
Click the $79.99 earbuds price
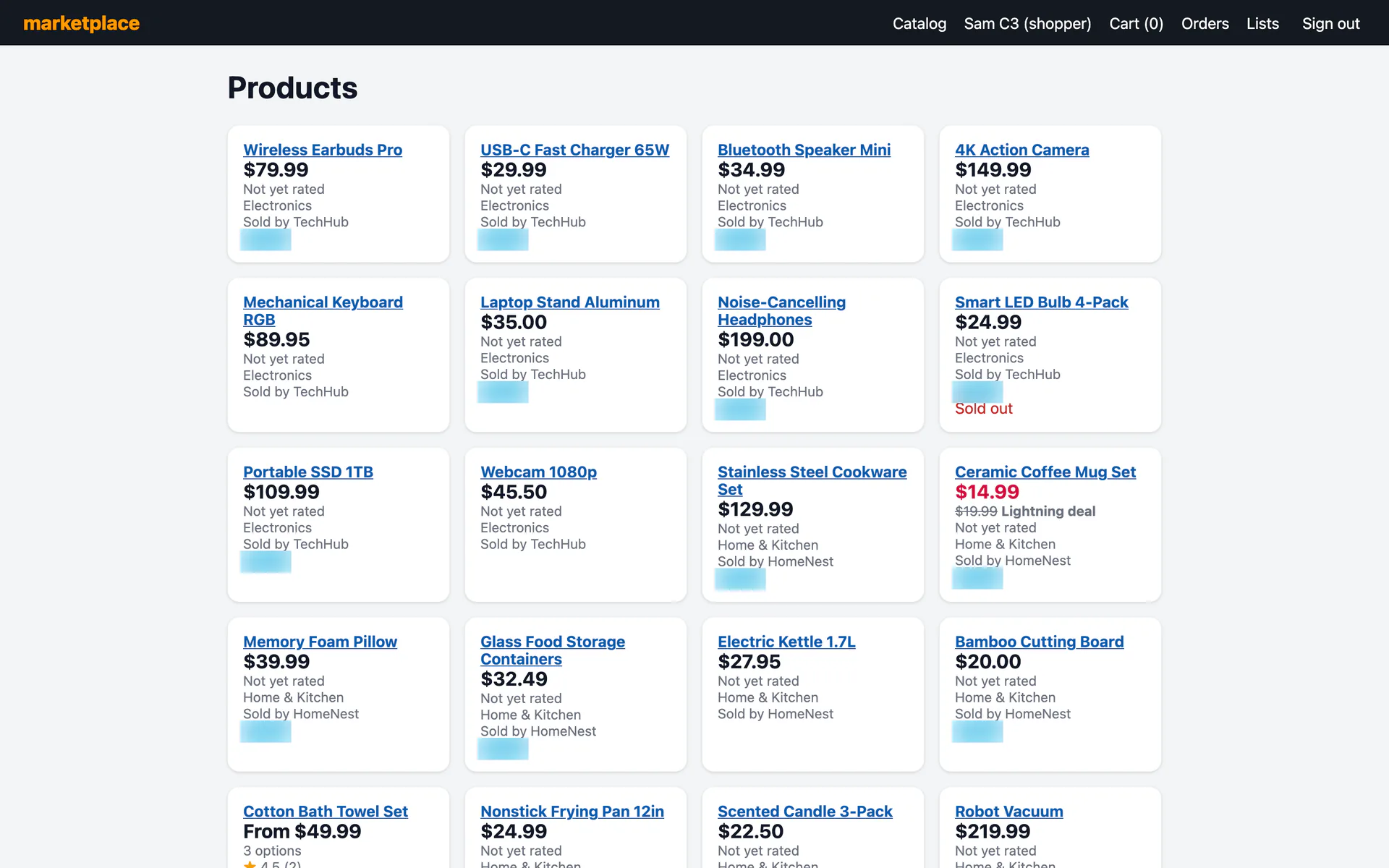(276, 170)
